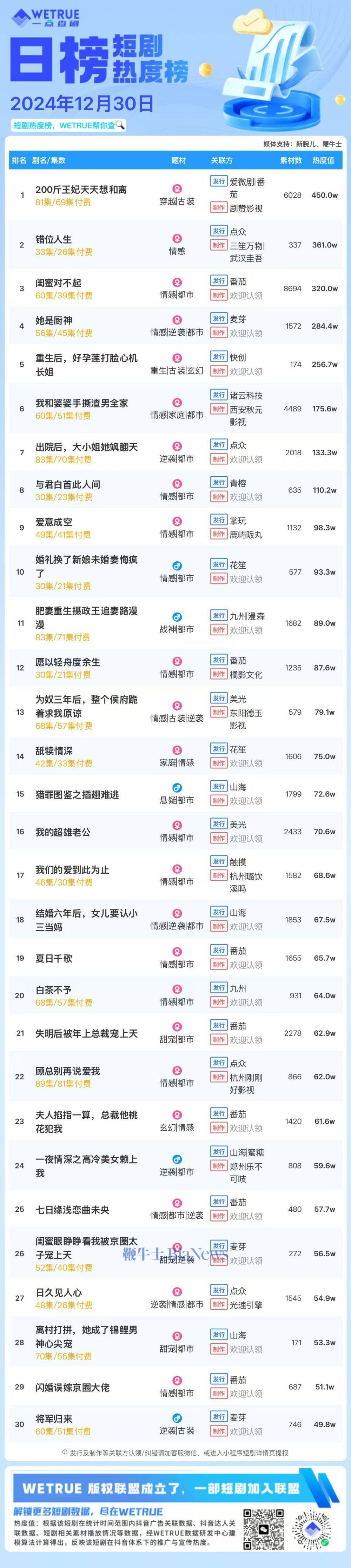The image size is (351, 1568).
Task: Click the 制作 tag in the 爱意成空 row
Action: click(x=218, y=535)
